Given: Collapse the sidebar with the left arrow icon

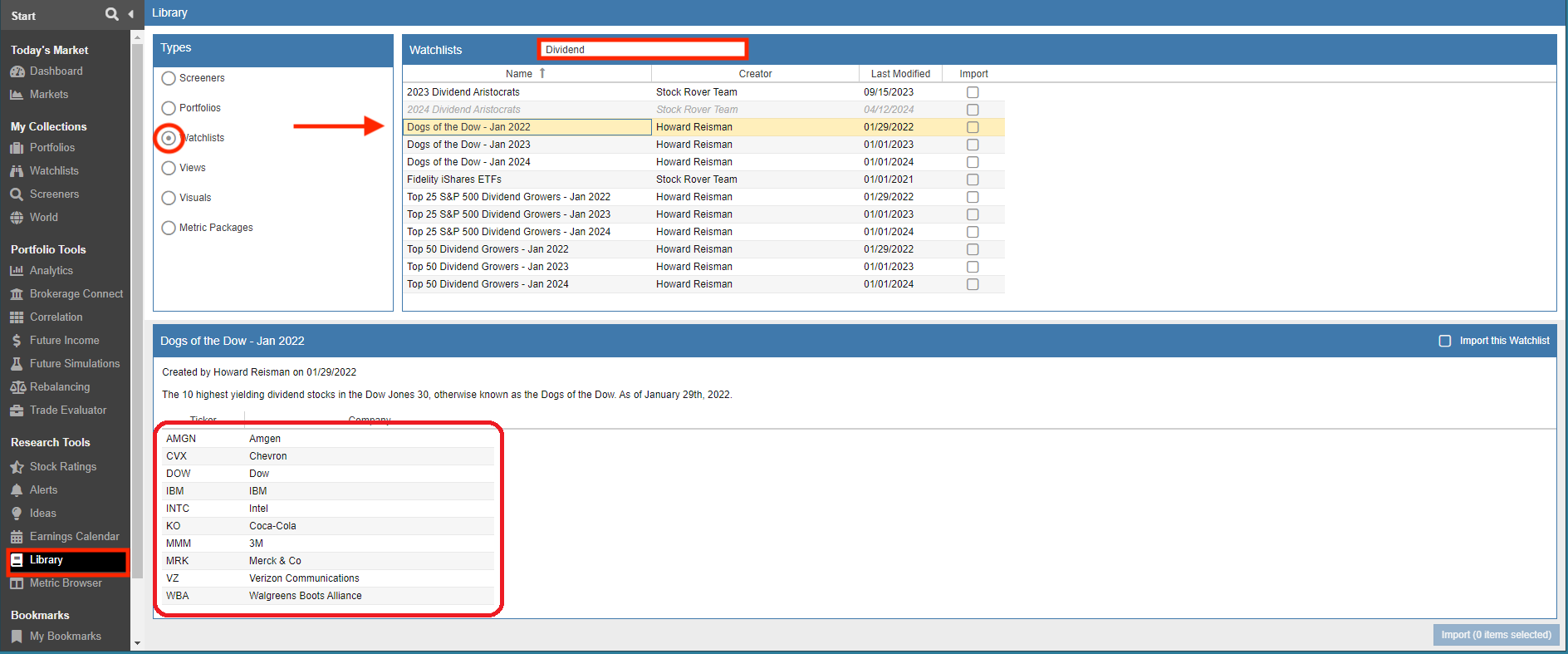Looking at the screenshot, I should pyautogui.click(x=130, y=14).
